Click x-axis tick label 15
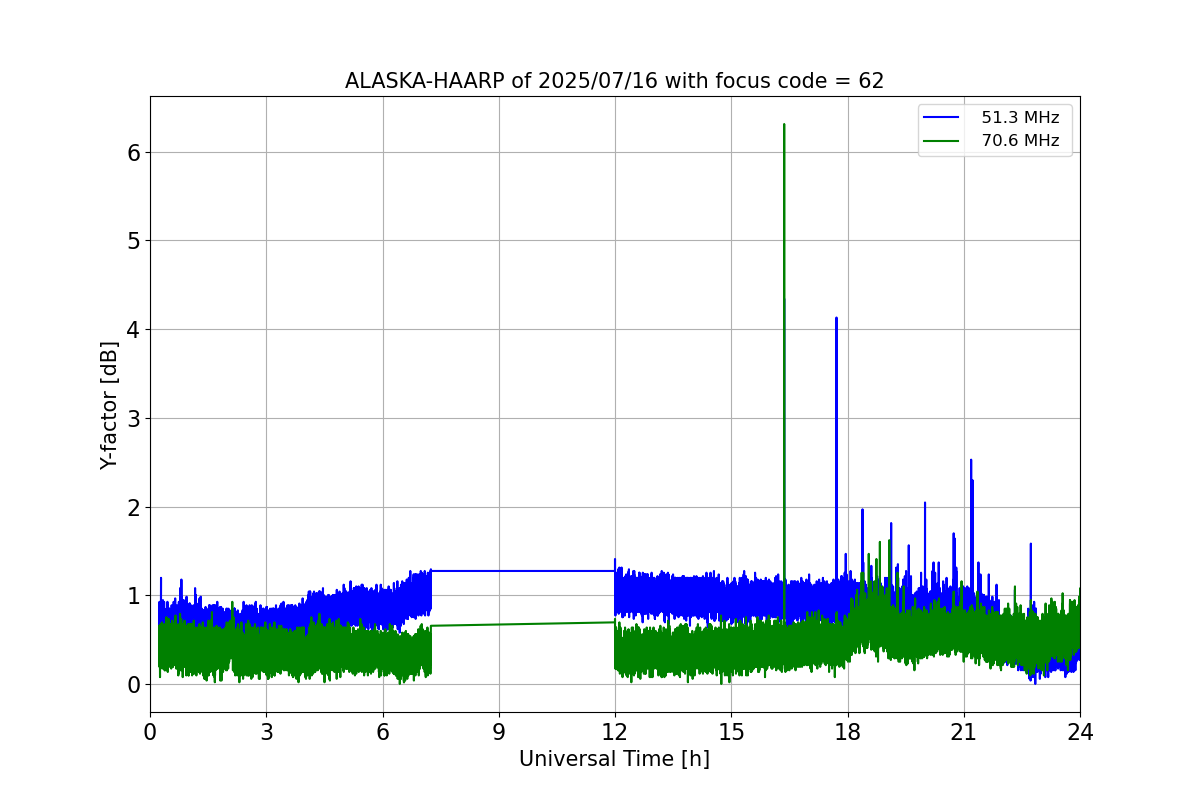 tap(731, 732)
